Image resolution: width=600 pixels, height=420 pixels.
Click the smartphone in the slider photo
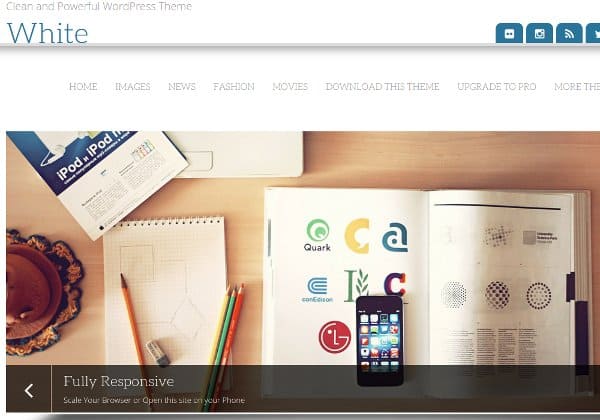tap(380, 340)
